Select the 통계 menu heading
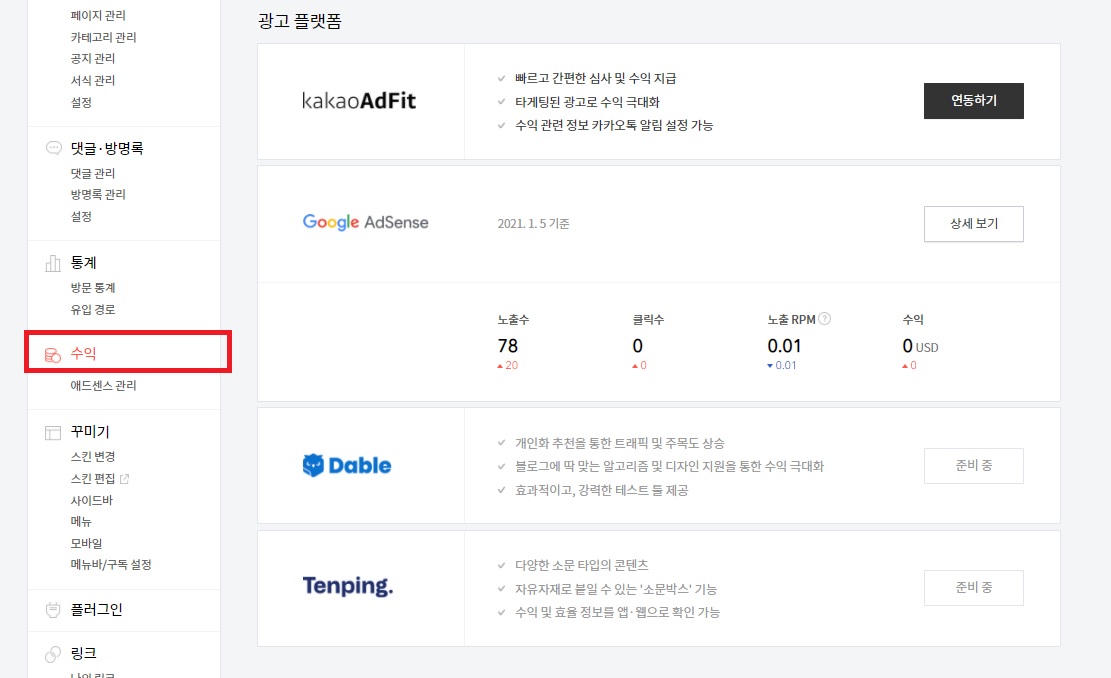Image resolution: width=1111 pixels, height=678 pixels. (x=84, y=263)
